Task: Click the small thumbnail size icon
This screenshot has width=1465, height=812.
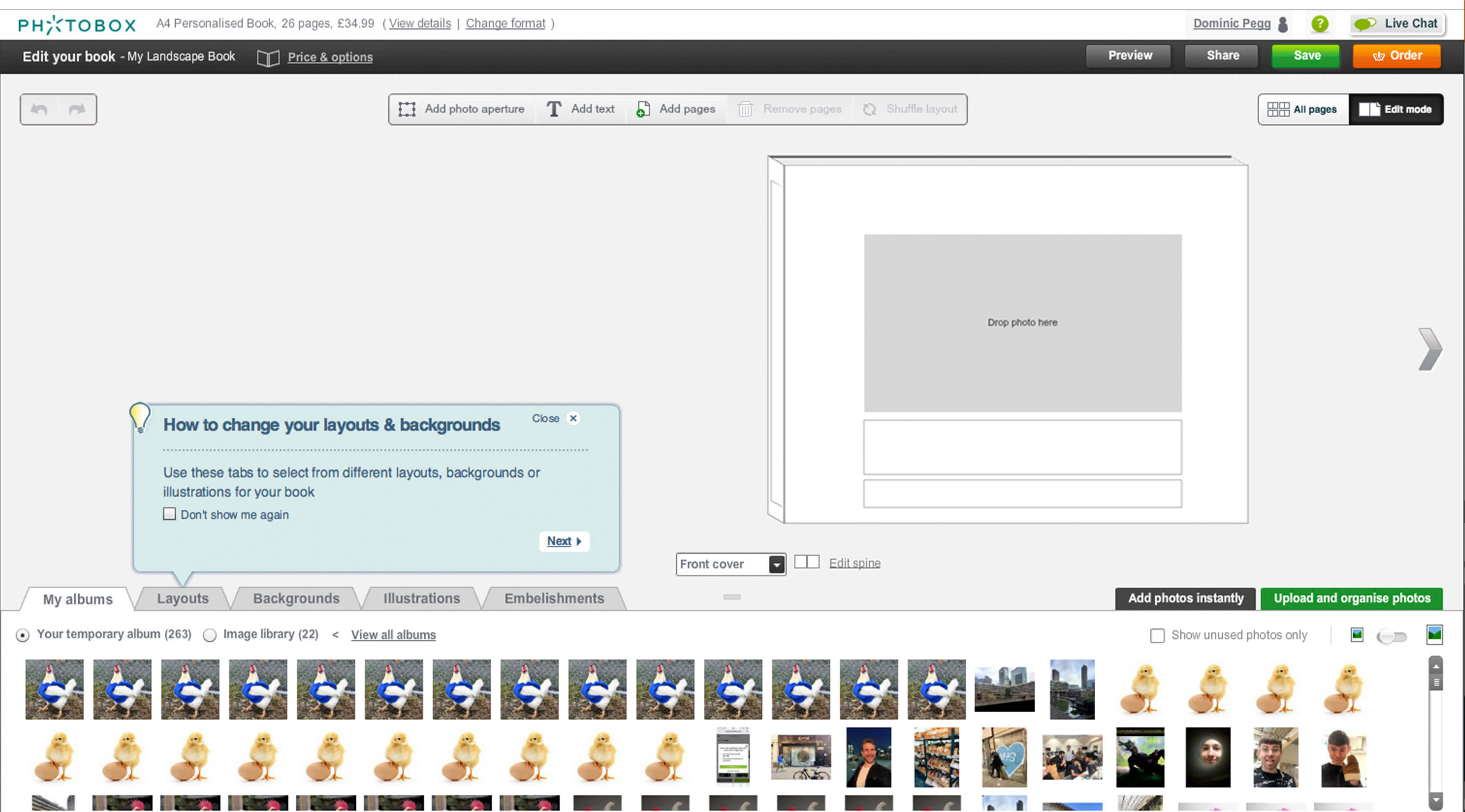Action: 1357,635
